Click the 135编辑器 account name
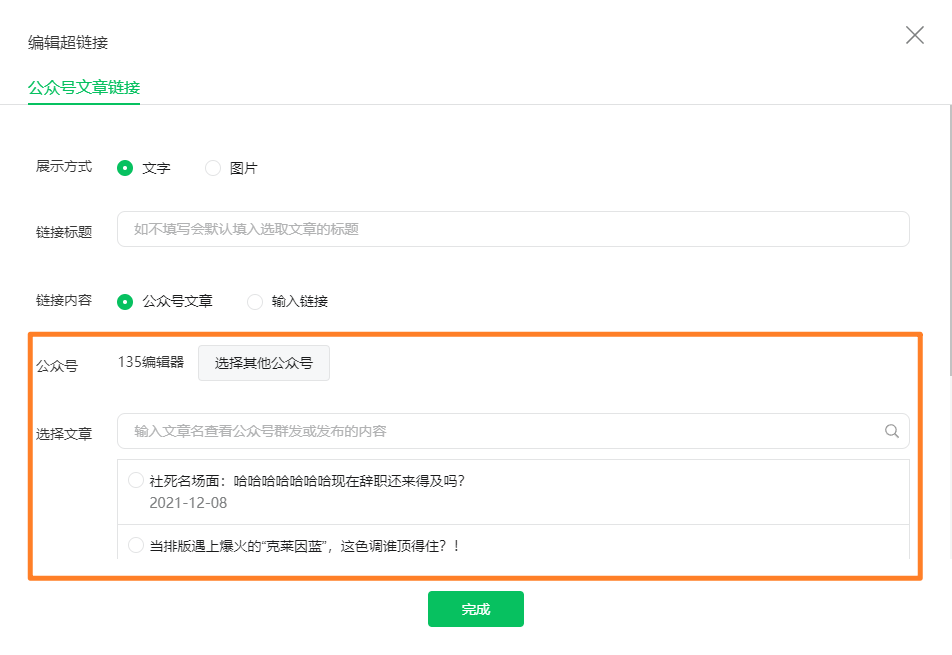Viewport: 952px width, 655px height. [151, 363]
